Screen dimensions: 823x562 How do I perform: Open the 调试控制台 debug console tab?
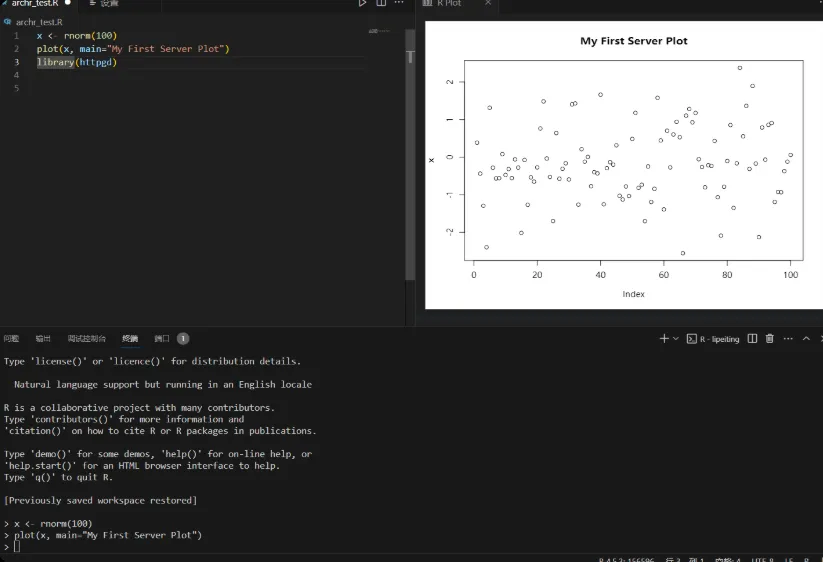coord(87,338)
